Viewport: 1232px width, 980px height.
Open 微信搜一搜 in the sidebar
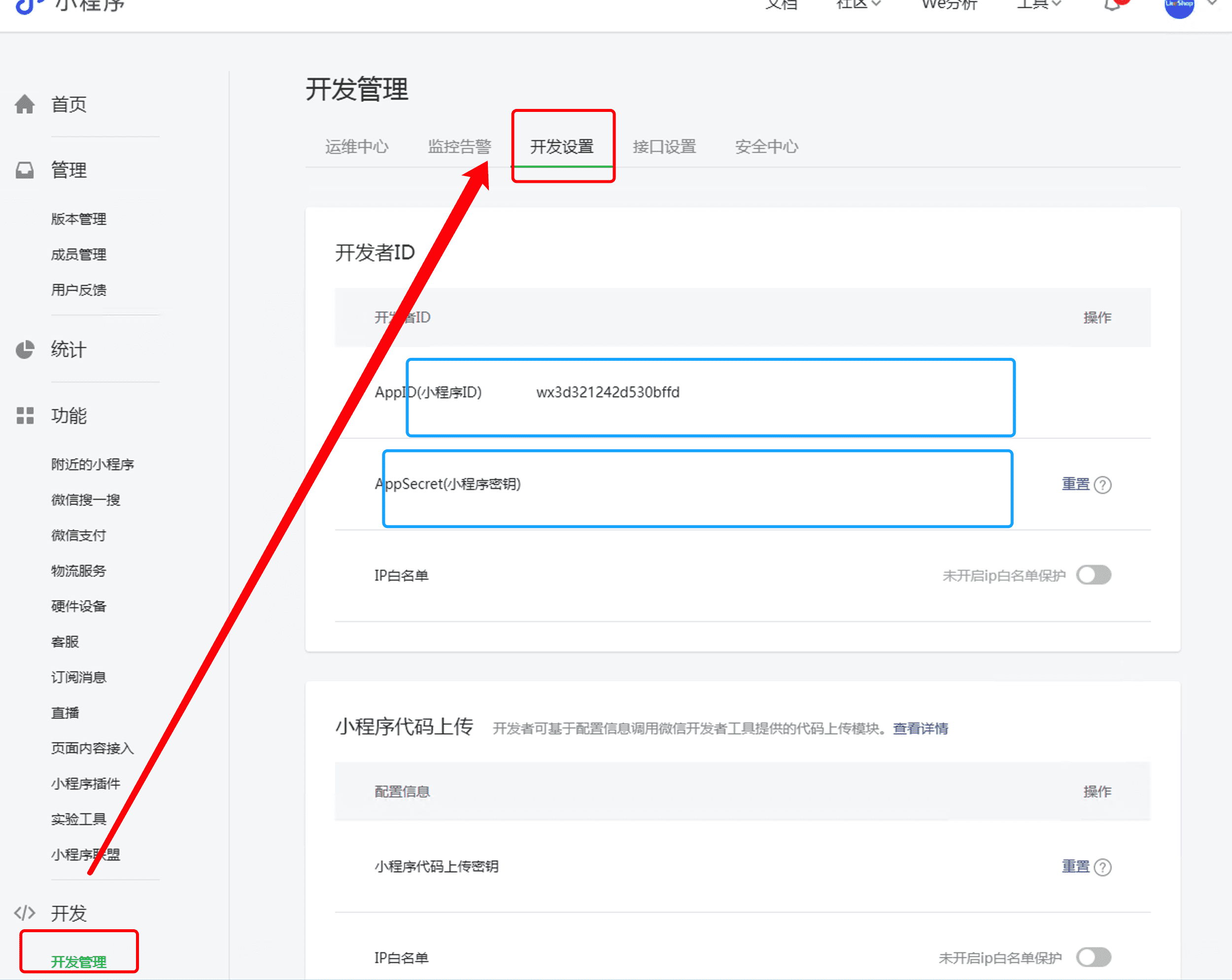click(85, 500)
